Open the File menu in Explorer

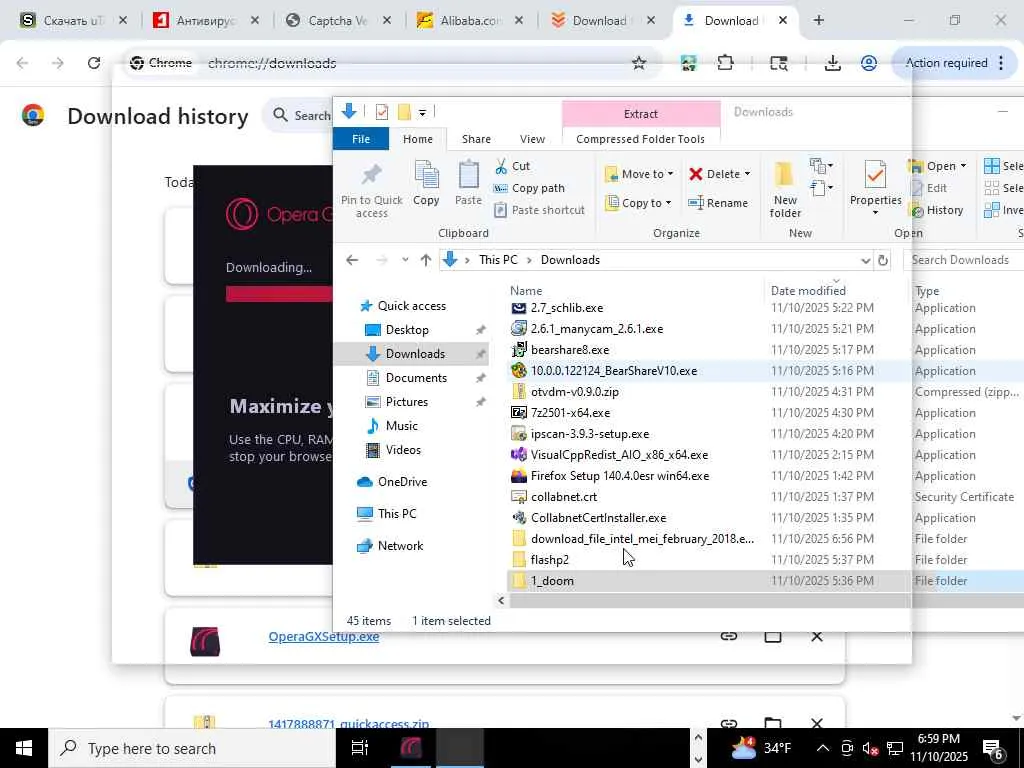[x=360, y=138]
